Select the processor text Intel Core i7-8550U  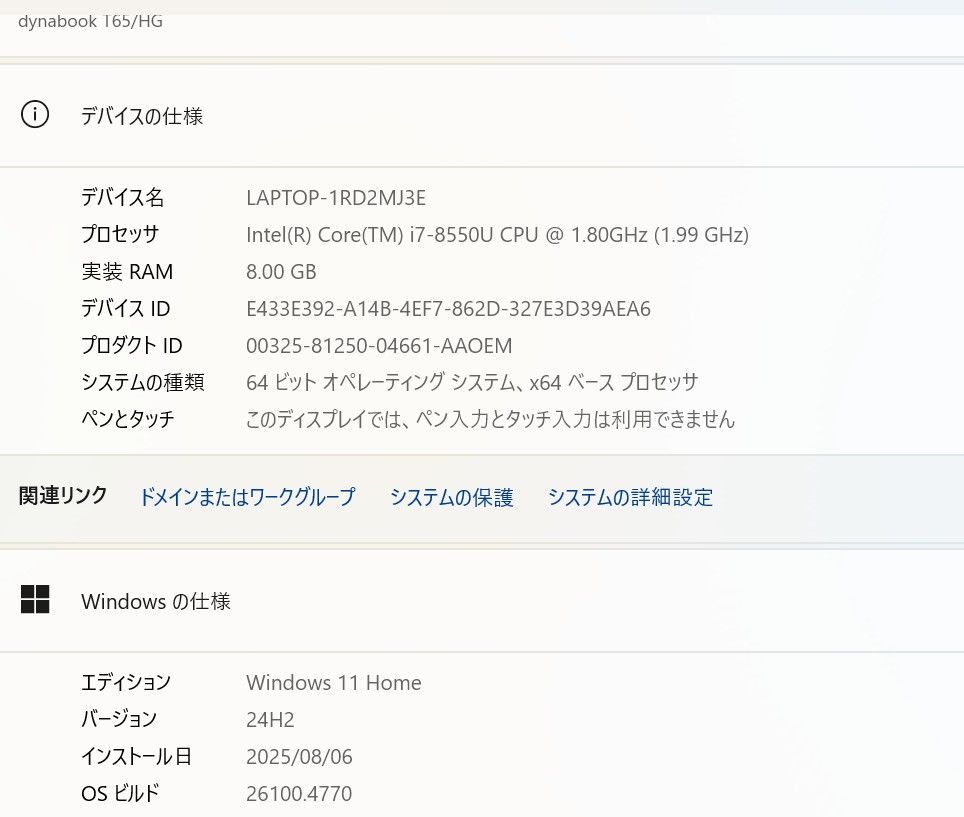pyautogui.click(x=497, y=234)
